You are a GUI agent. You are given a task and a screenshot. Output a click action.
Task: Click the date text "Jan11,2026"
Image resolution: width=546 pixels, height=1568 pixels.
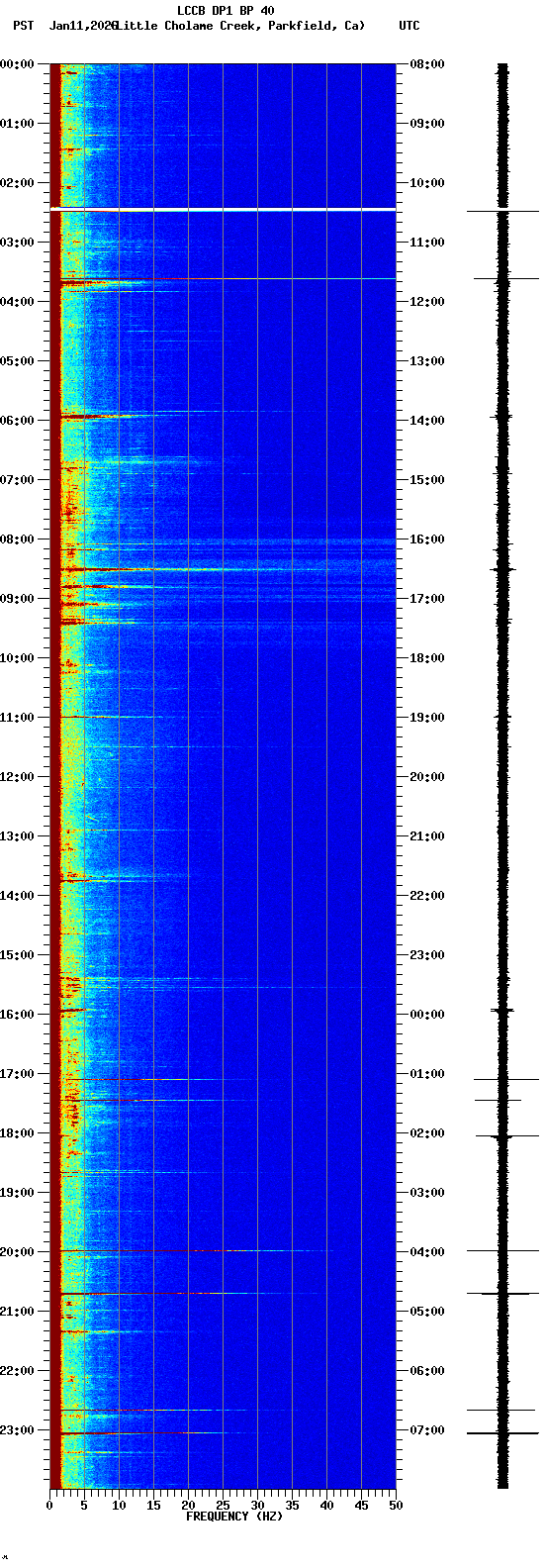[82, 26]
